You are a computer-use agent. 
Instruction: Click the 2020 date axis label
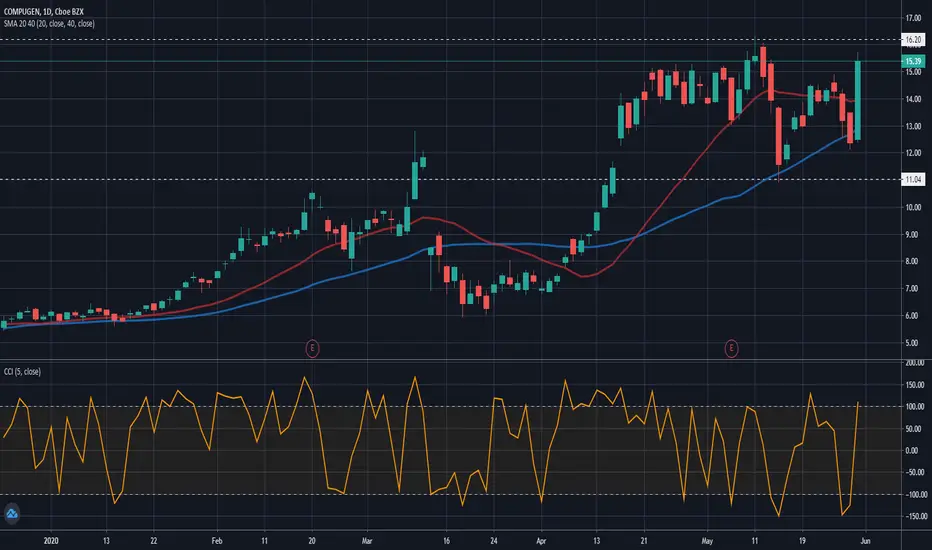pyautogui.click(x=52, y=541)
